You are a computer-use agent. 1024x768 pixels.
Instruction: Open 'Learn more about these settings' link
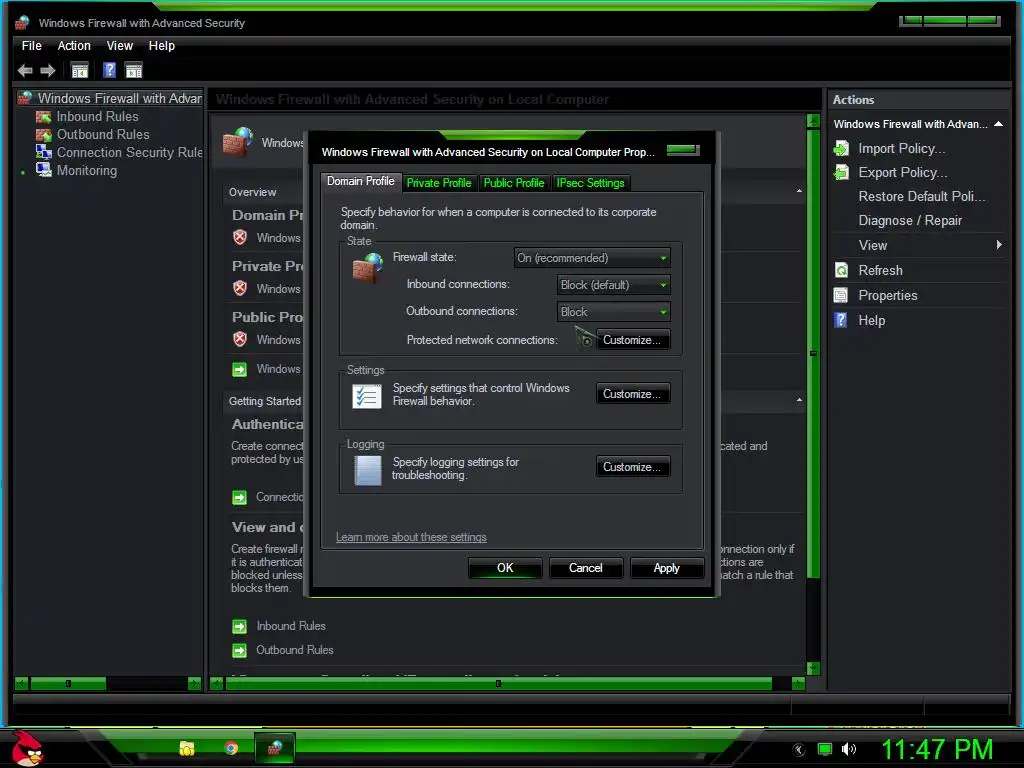point(411,537)
